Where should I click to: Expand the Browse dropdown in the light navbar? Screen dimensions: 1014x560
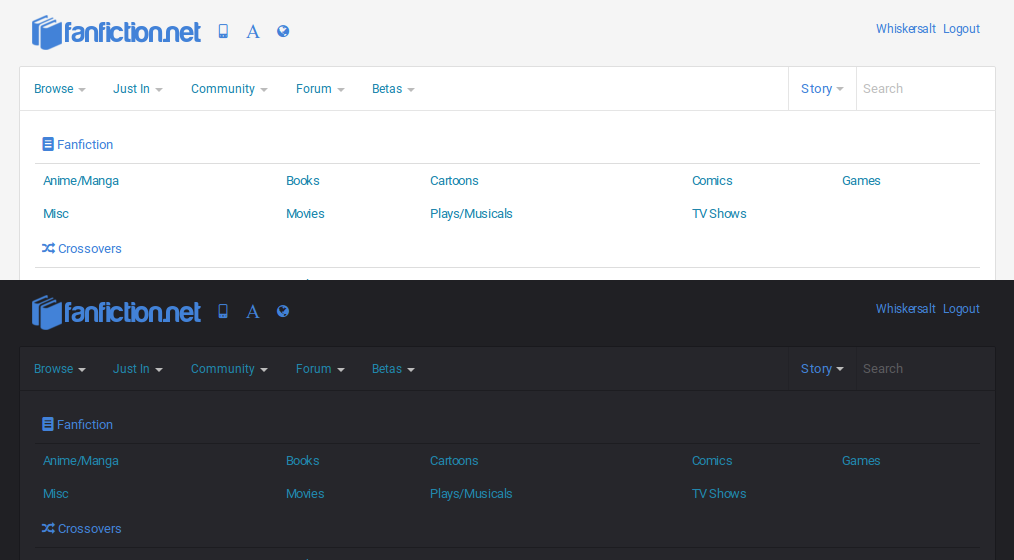tap(59, 89)
